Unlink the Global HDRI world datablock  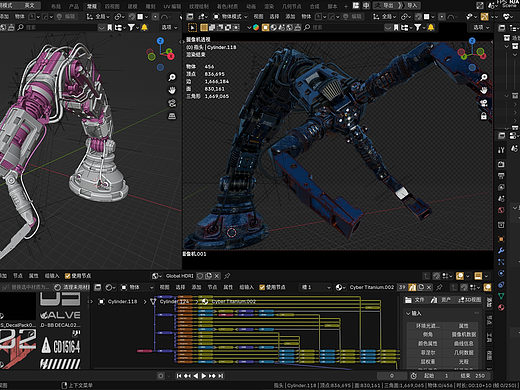pos(217,276)
